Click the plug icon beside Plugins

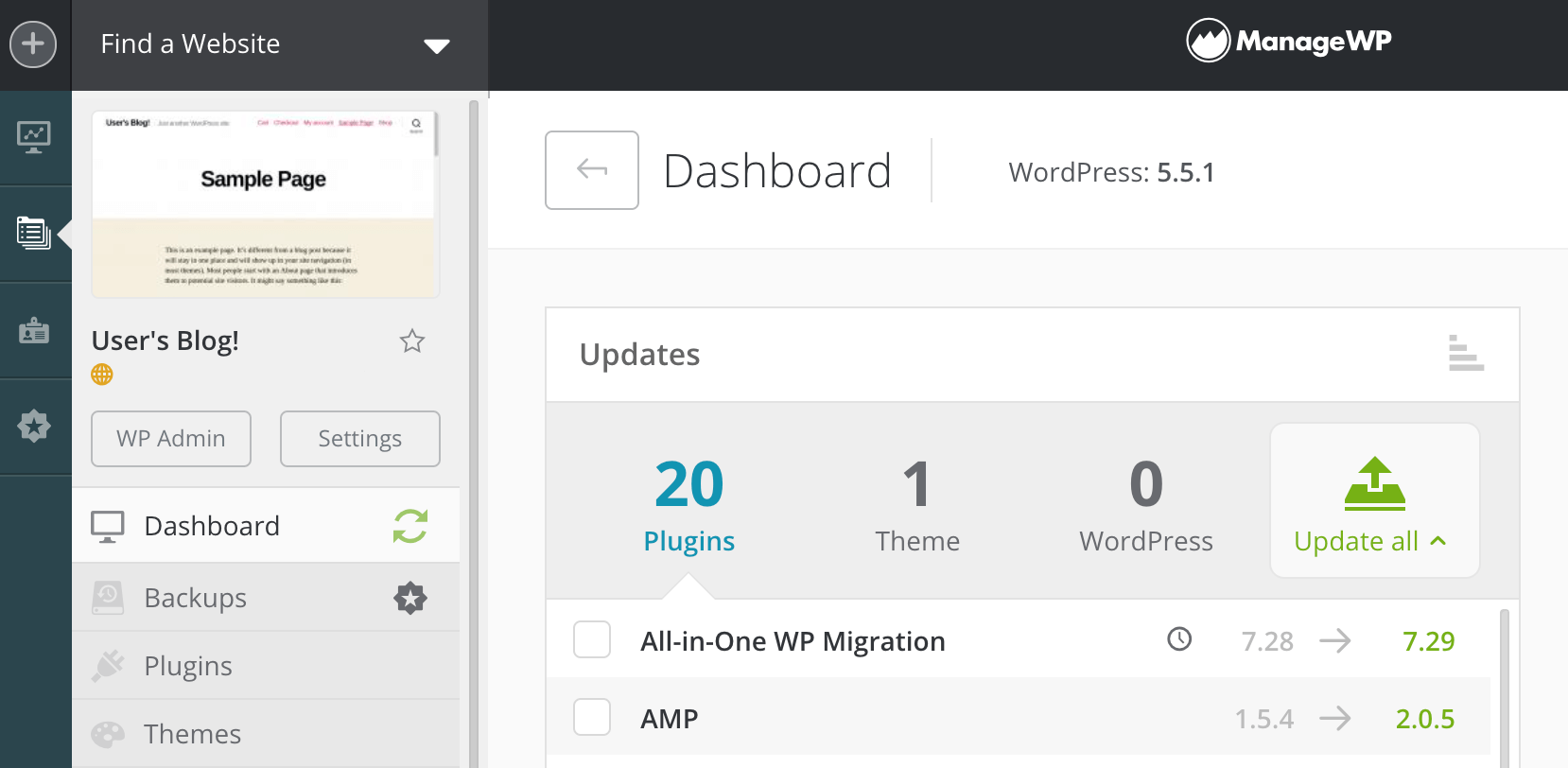108,666
